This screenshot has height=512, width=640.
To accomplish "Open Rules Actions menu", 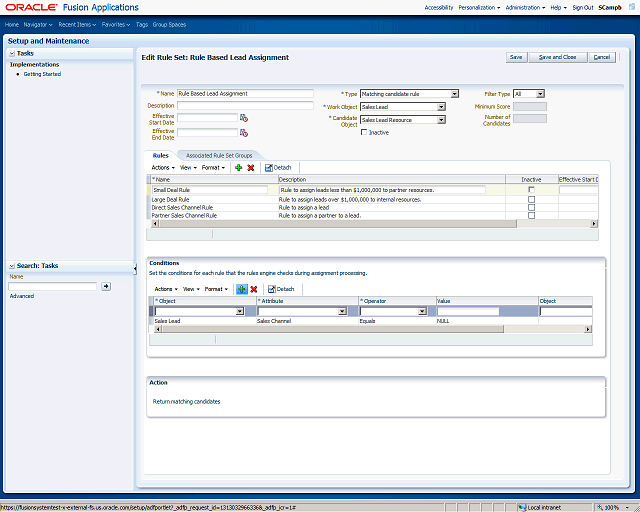I will 163,167.
